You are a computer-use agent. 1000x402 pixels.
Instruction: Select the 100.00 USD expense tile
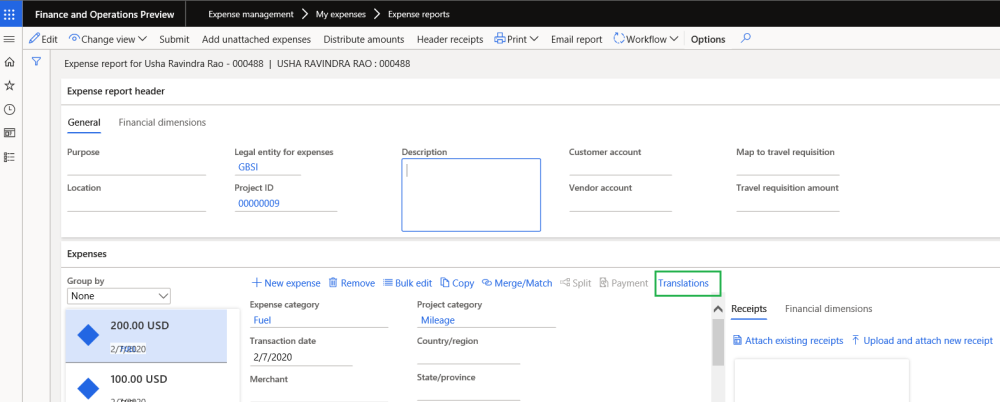tap(147, 383)
